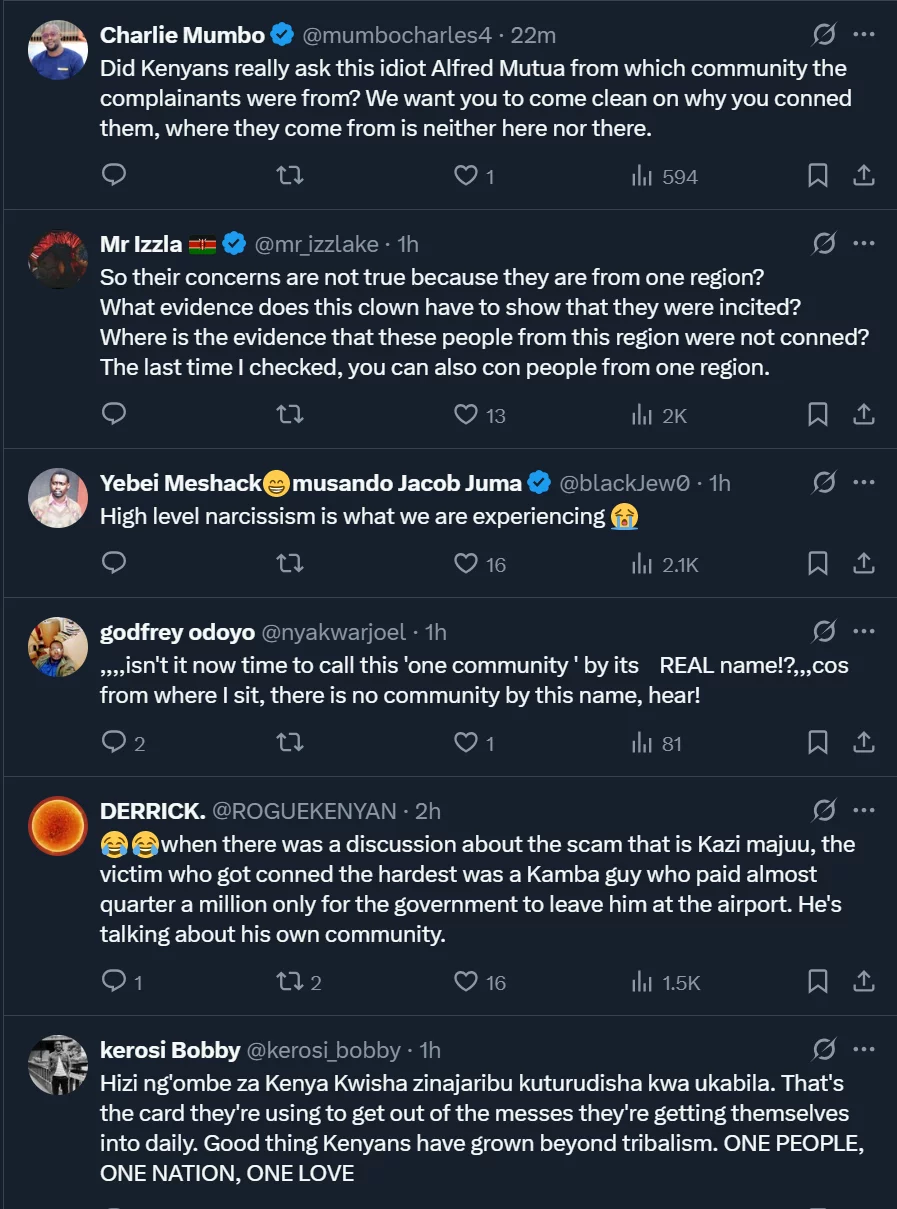Image resolution: width=897 pixels, height=1209 pixels.
Task: Share DERRICK's Kazi majuu tweet
Action: point(863,981)
